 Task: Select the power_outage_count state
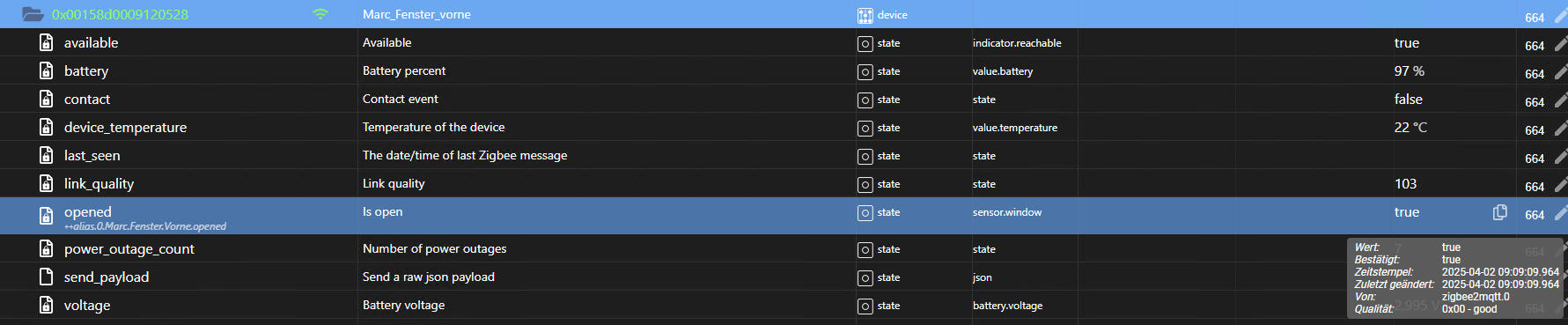click(x=129, y=248)
